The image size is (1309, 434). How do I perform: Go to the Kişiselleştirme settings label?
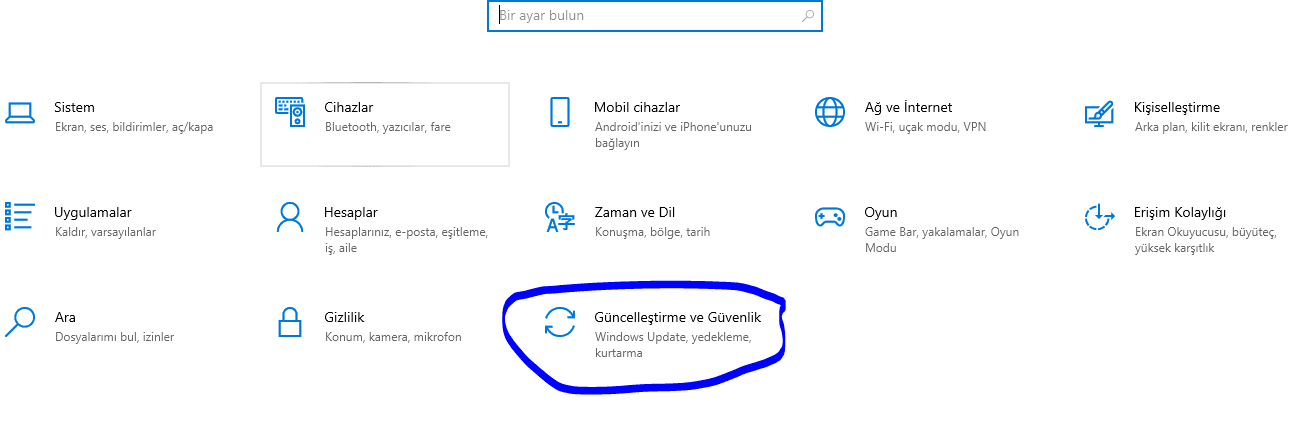[1177, 107]
